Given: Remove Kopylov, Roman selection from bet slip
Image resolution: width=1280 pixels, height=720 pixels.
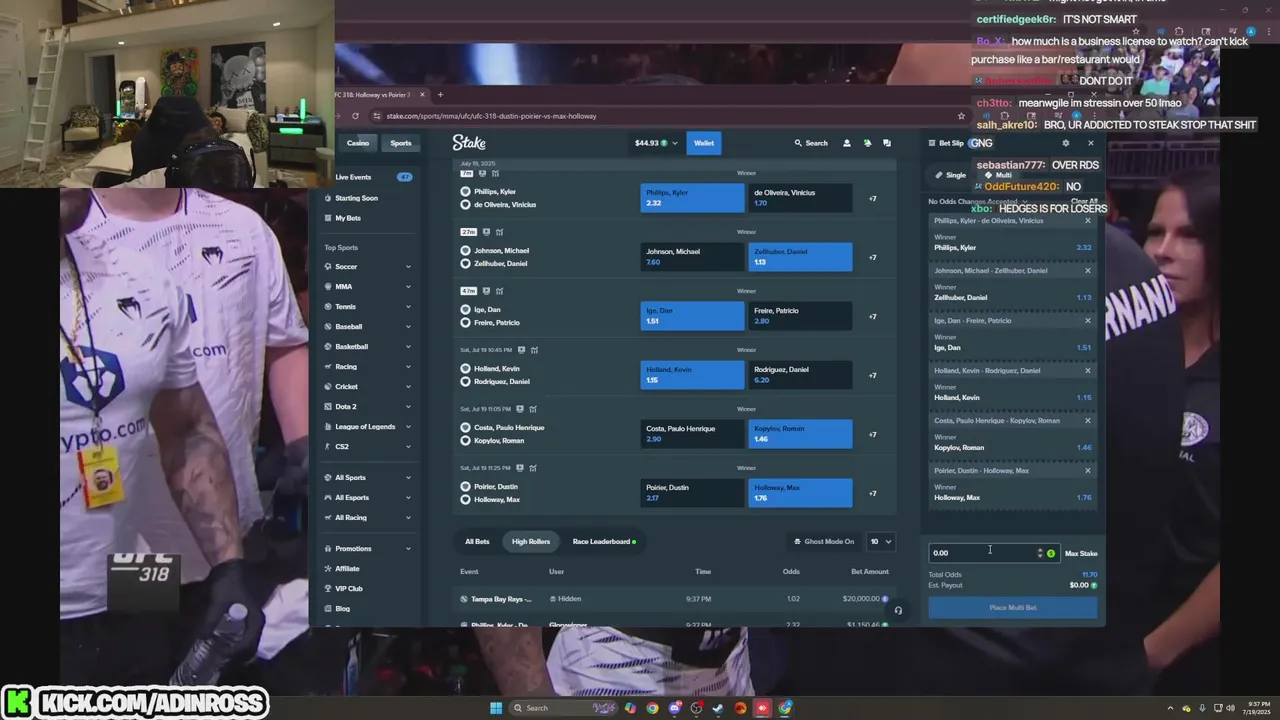Looking at the screenshot, I should [x=1088, y=421].
